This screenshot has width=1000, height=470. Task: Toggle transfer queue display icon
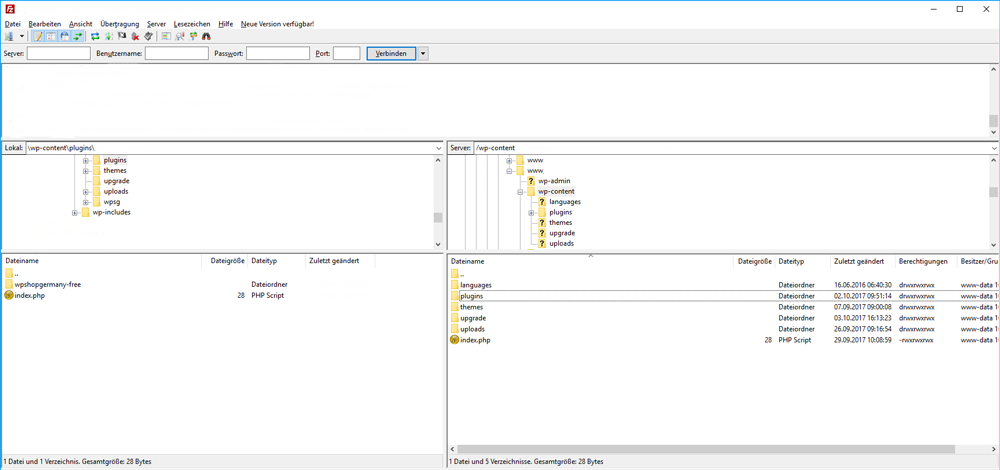[77, 36]
